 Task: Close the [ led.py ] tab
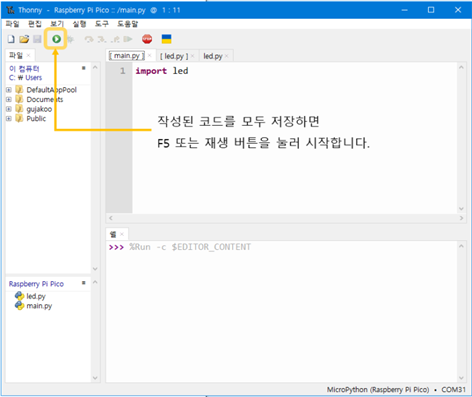(x=193, y=56)
